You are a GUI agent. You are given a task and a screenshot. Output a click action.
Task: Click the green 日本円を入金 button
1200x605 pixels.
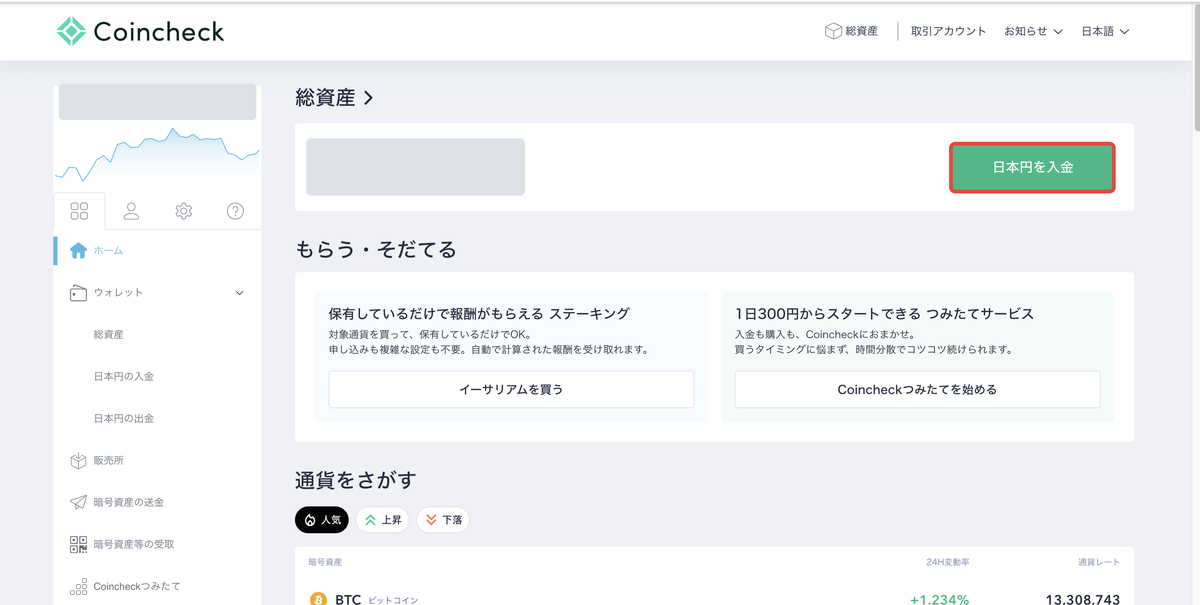click(1032, 168)
